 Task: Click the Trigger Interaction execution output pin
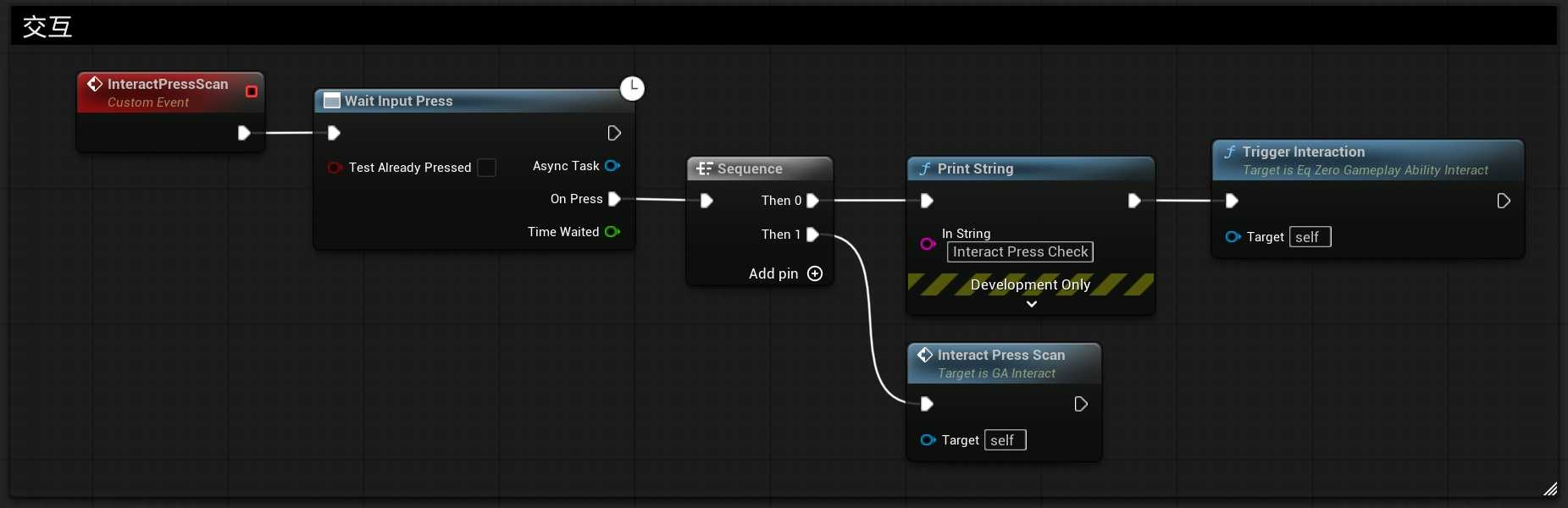click(x=1504, y=201)
